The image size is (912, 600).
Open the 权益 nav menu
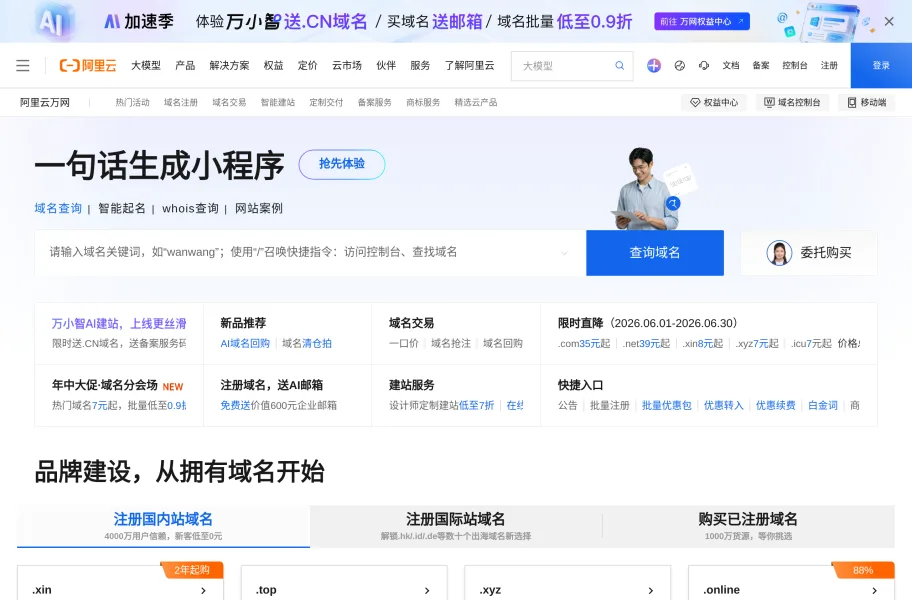click(x=273, y=66)
